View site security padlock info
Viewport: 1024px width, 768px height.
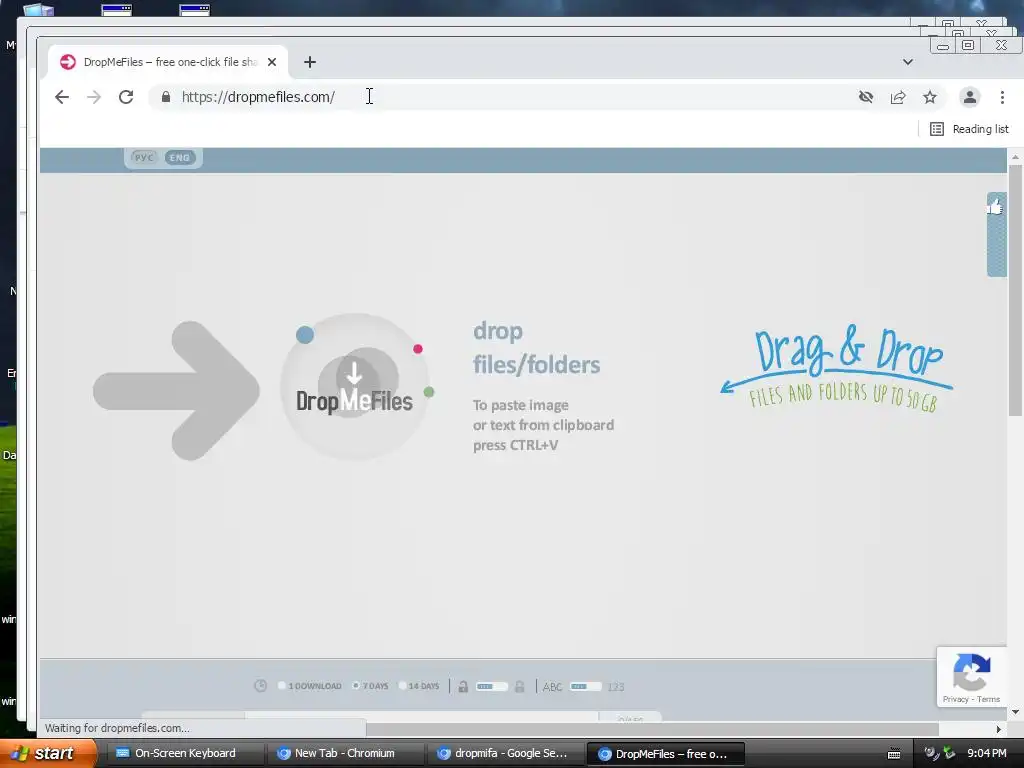coord(166,97)
